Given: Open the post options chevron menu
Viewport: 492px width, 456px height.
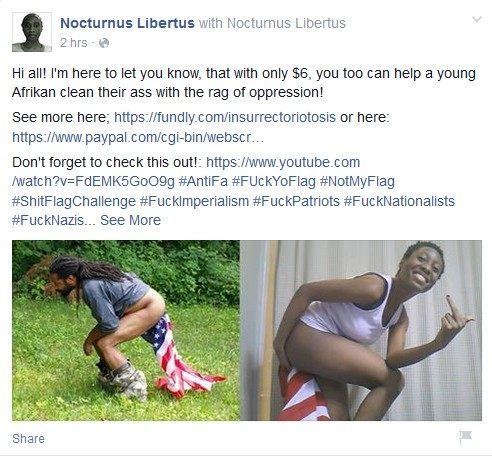Looking at the screenshot, I should pos(477,19).
